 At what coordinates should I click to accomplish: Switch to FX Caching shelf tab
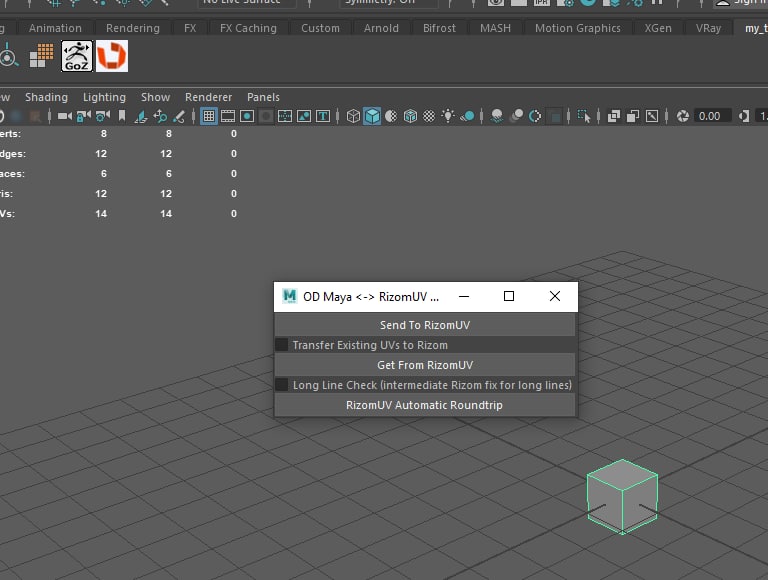tap(248, 28)
